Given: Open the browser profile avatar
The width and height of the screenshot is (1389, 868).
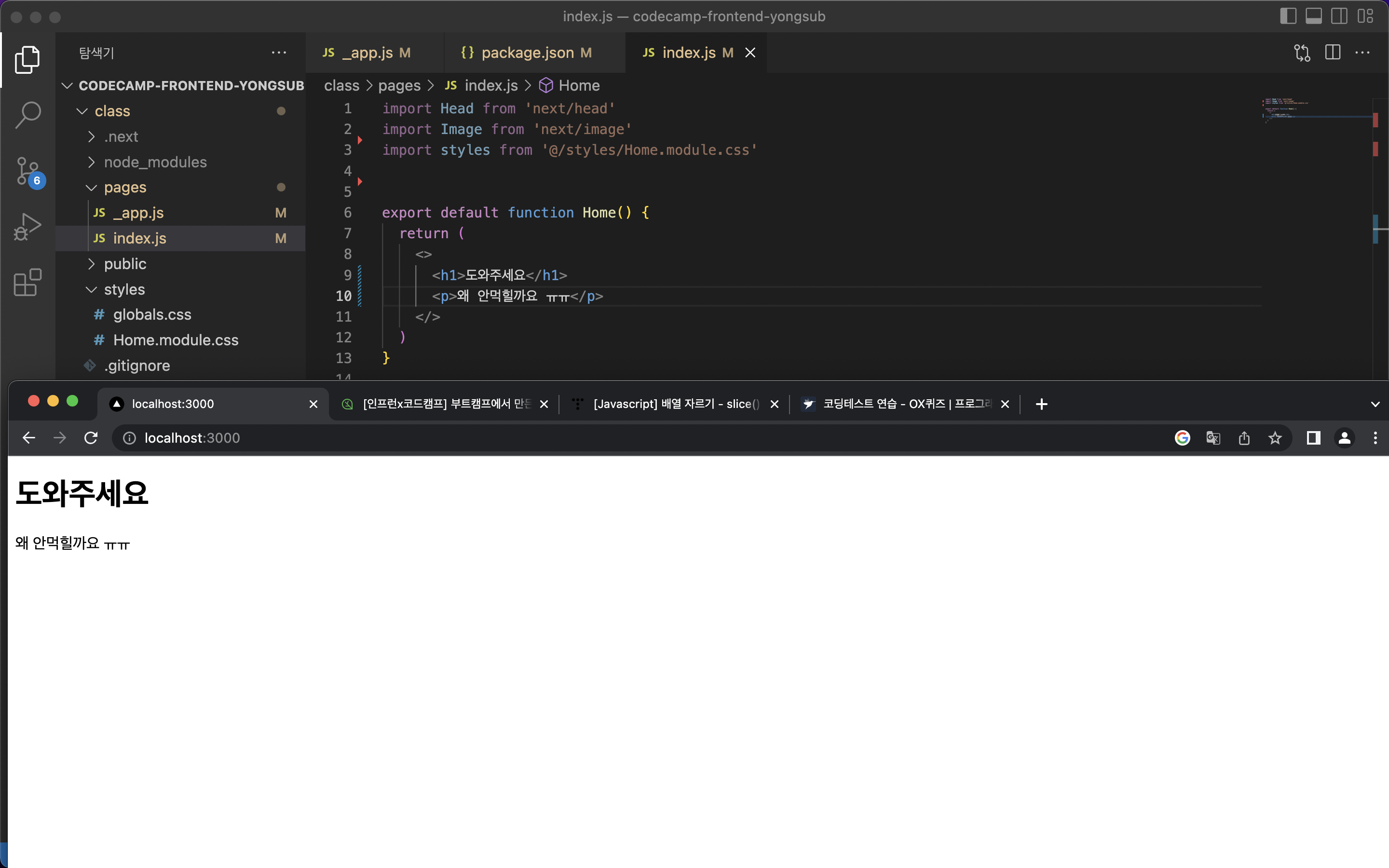Looking at the screenshot, I should (x=1344, y=438).
